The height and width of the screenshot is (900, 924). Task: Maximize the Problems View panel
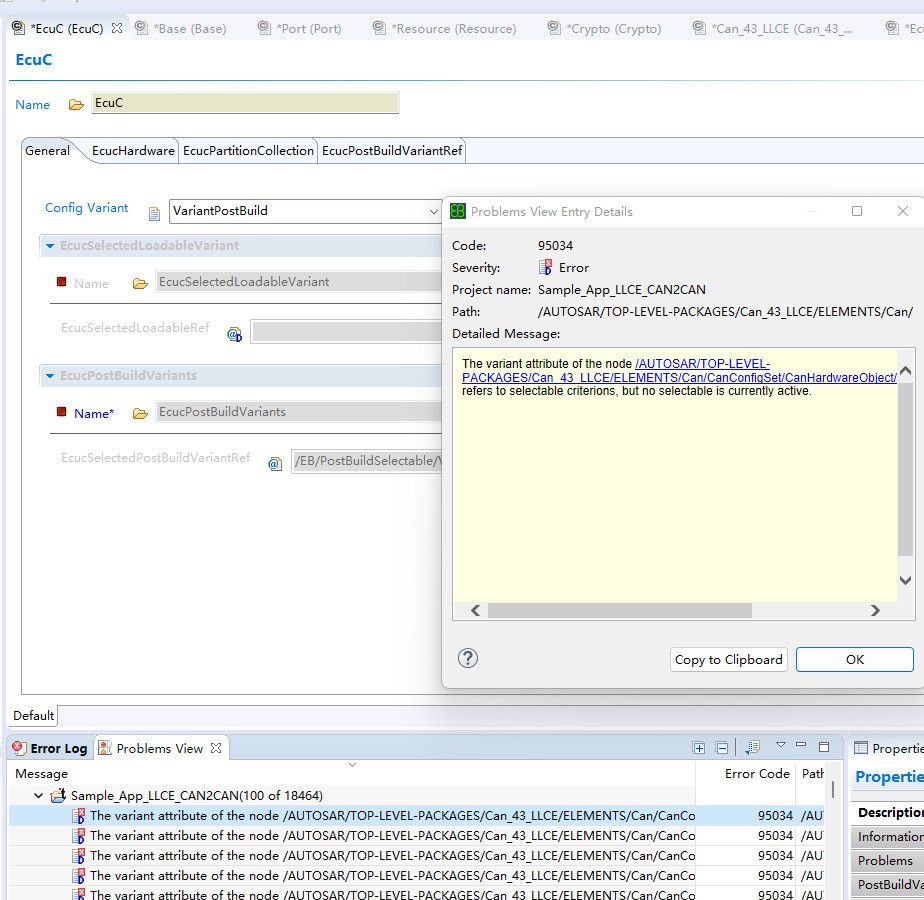(824, 747)
